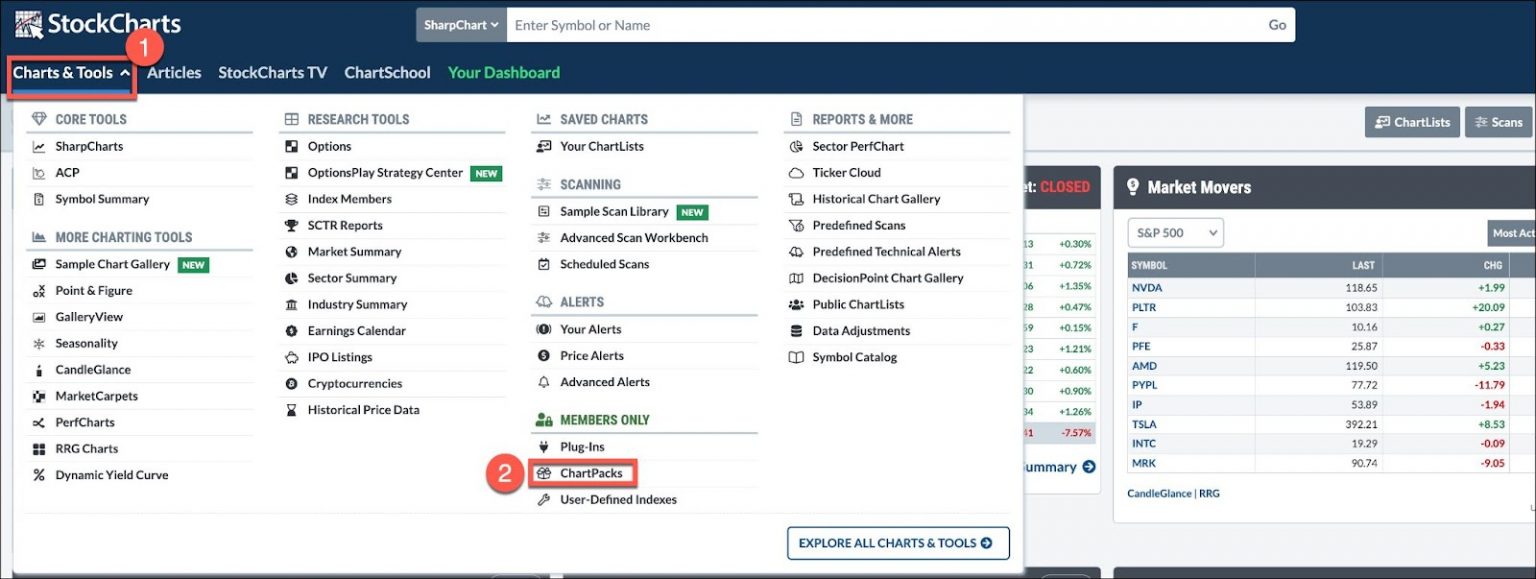Viewport: 1536px width, 579px height.
Task: Click the StockCharts logo
Action: coord(98,24)
